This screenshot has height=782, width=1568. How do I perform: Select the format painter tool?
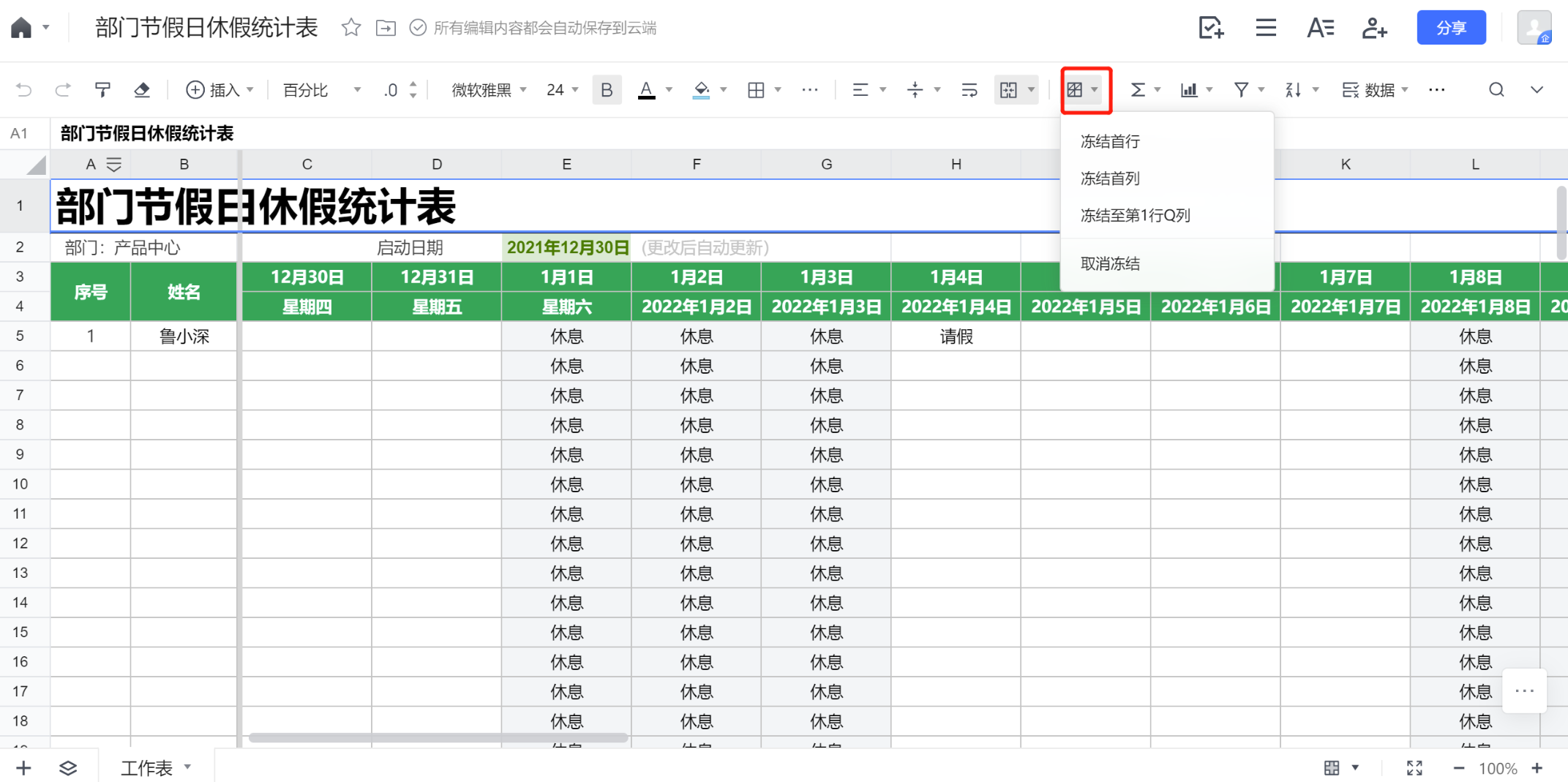pos(102,90)
